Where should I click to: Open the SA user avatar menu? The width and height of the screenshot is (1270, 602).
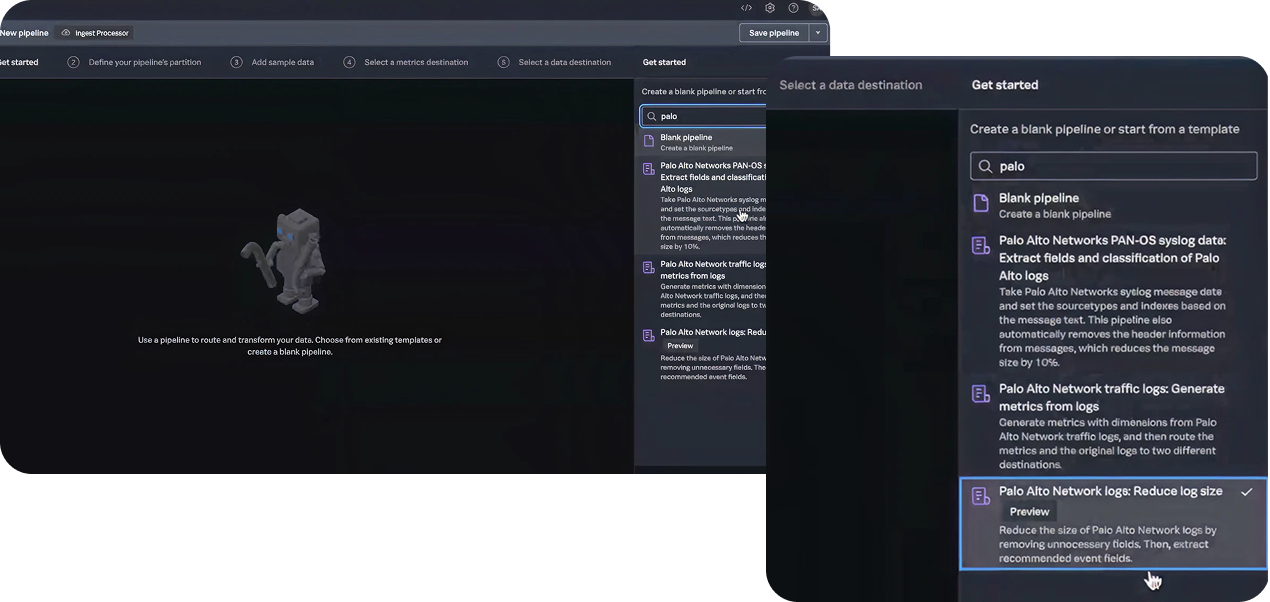click(817, 8)
